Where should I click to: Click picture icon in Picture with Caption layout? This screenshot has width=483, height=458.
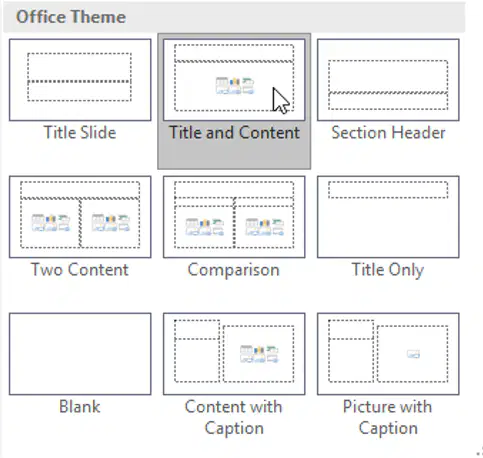point(413,354)
